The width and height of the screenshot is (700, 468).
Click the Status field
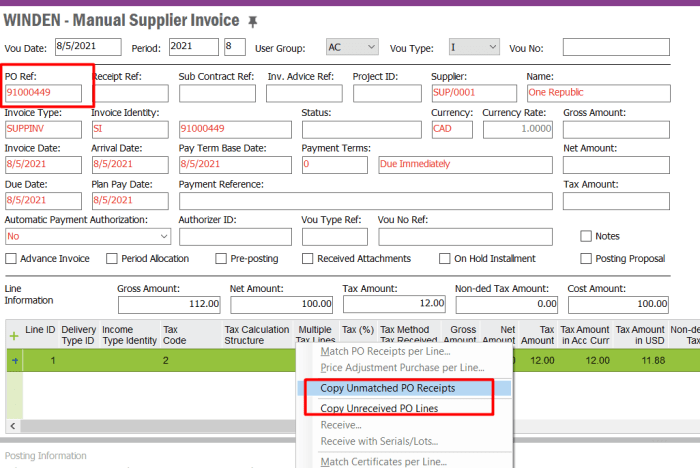click(362, 130)
